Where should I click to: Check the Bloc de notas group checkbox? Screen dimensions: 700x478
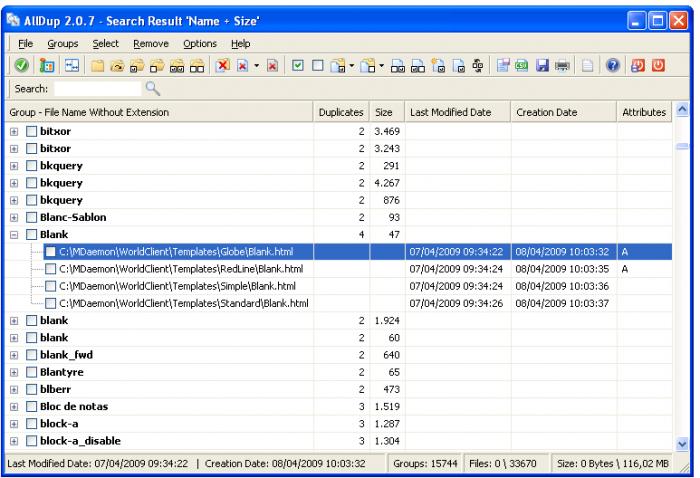(32, 407)
